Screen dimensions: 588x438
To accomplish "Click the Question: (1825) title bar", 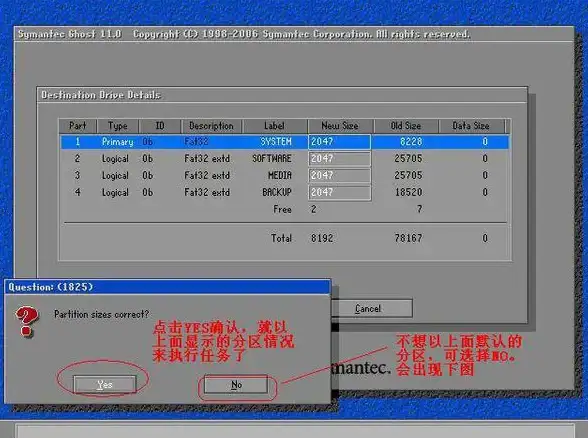I will (167, 287).
